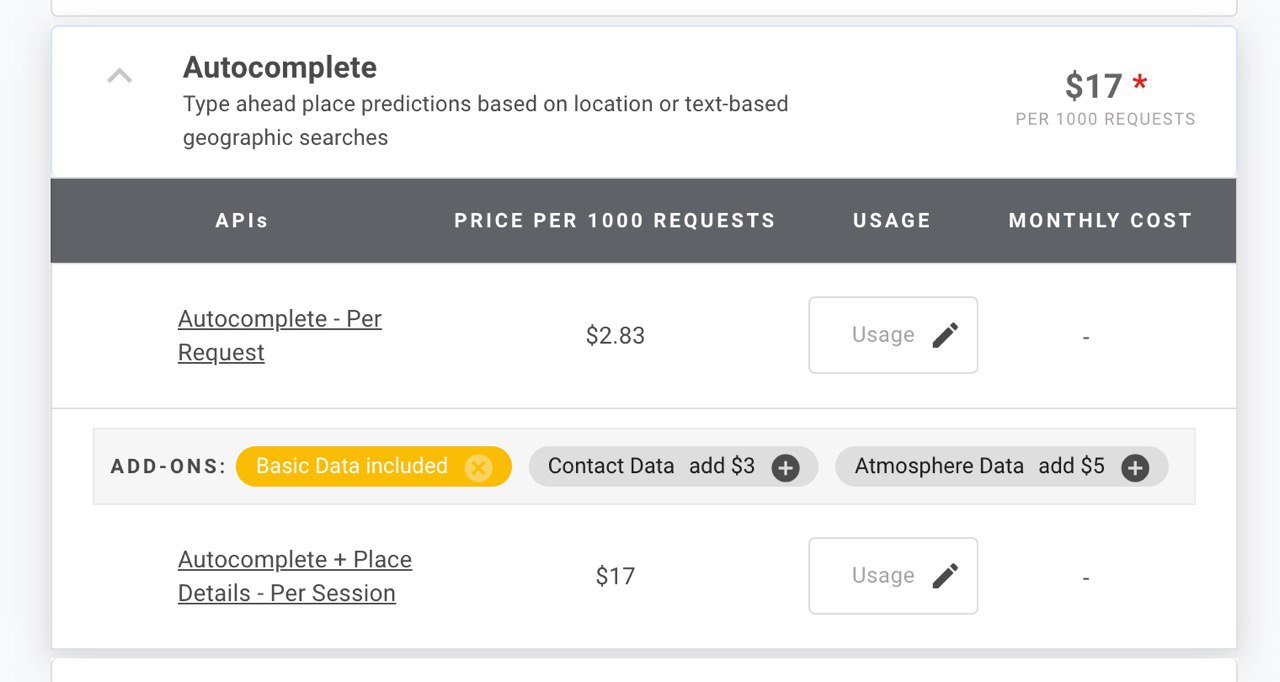Click pencil icon in Per Session usage box
The width and height of the screenshot is (1280, 682).
tap(945, 576)
